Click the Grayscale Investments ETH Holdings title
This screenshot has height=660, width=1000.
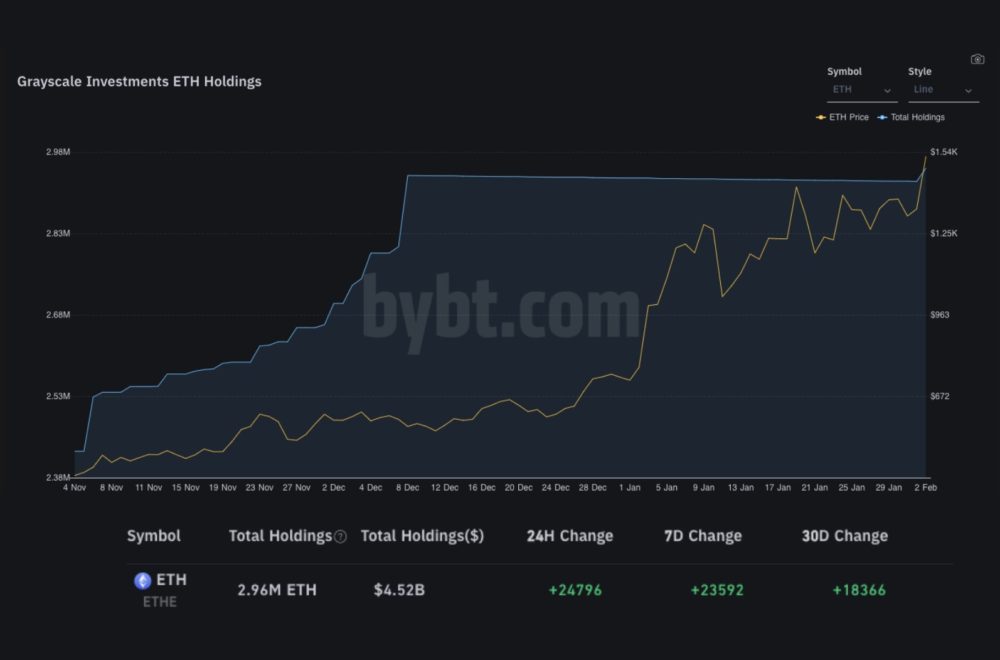click(x=139, y=82)
